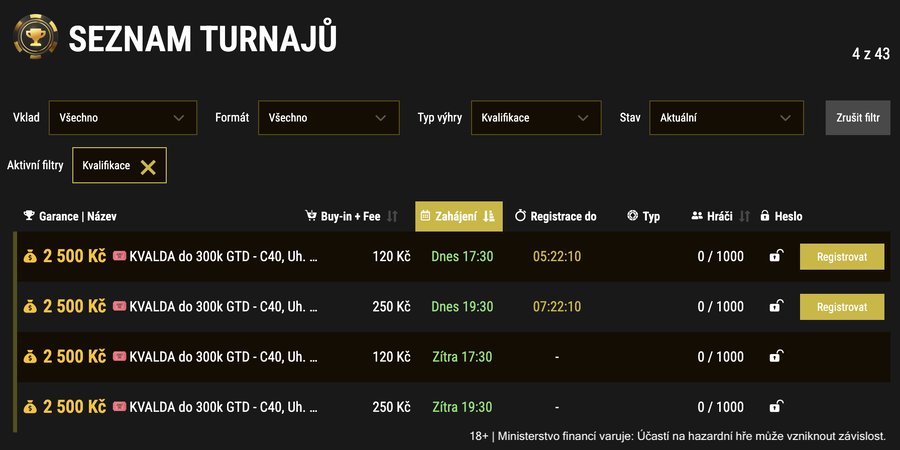Screen dimensions: 900x450
Task: Open the KVALDA tournament starting Dnes 17:30
Action: click(x=224, y=257)
